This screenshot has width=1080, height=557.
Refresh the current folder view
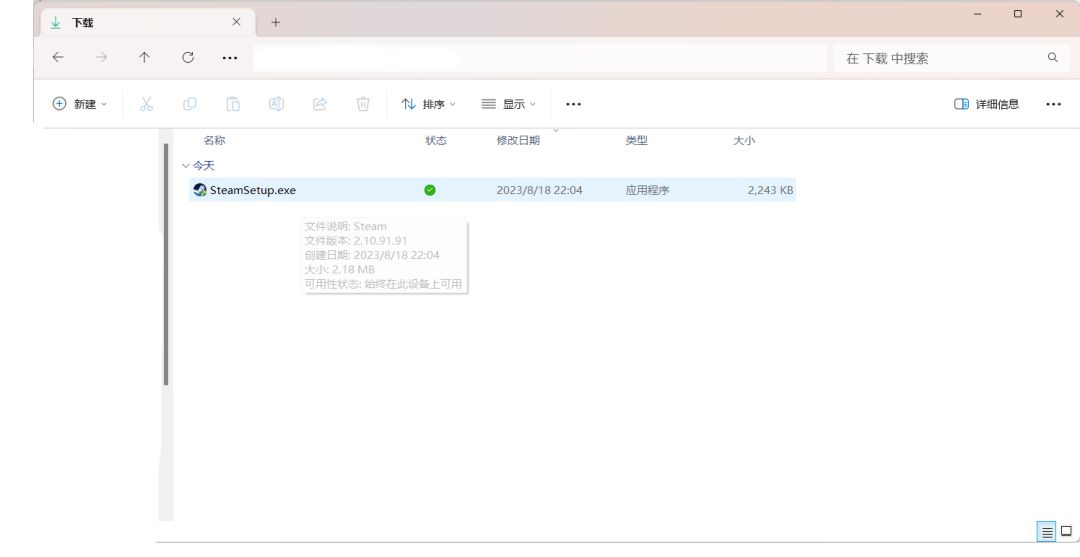(187, 58)
